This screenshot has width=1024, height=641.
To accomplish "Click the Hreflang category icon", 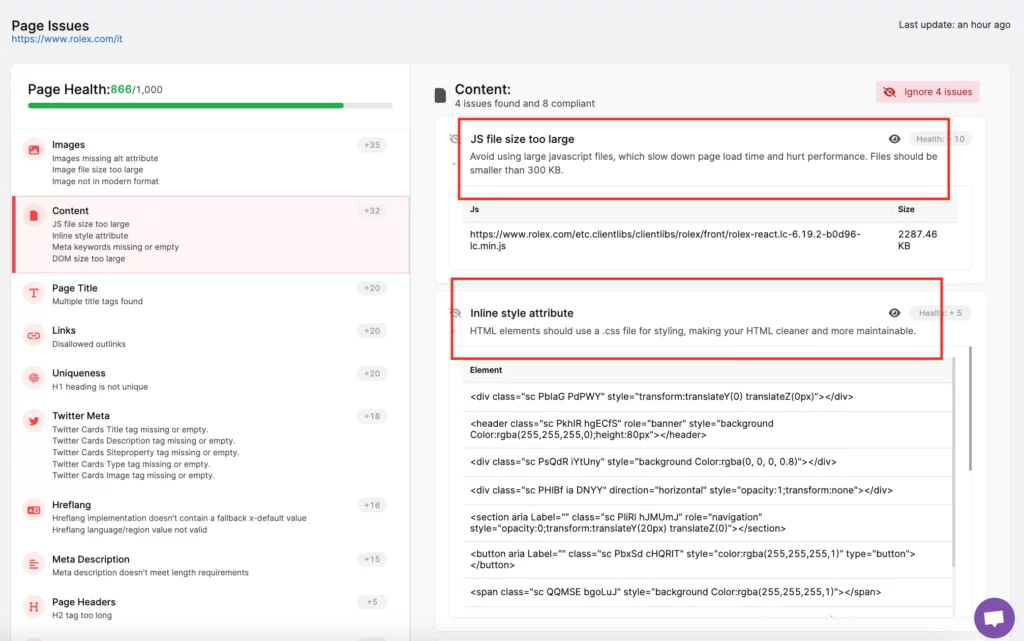I will coord(34,510).
